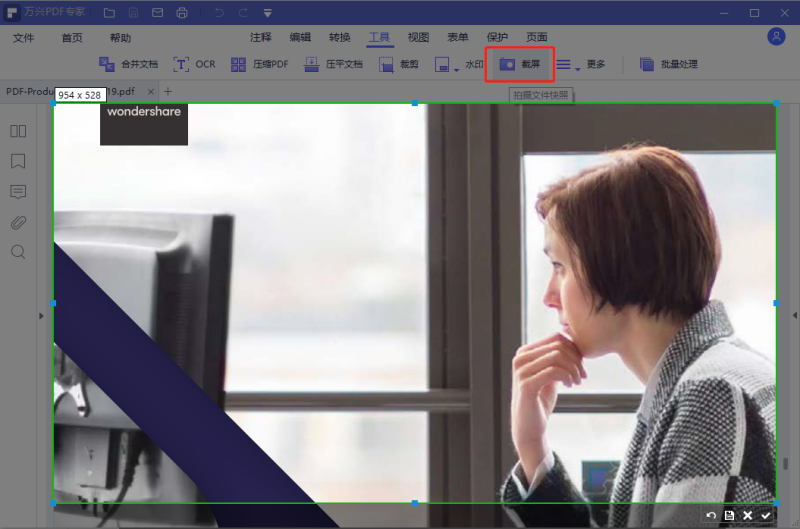800x529 pixels.
Task: Click the bottom-middle selection handle
Action: pyautogui.click(x=415, y=503)
